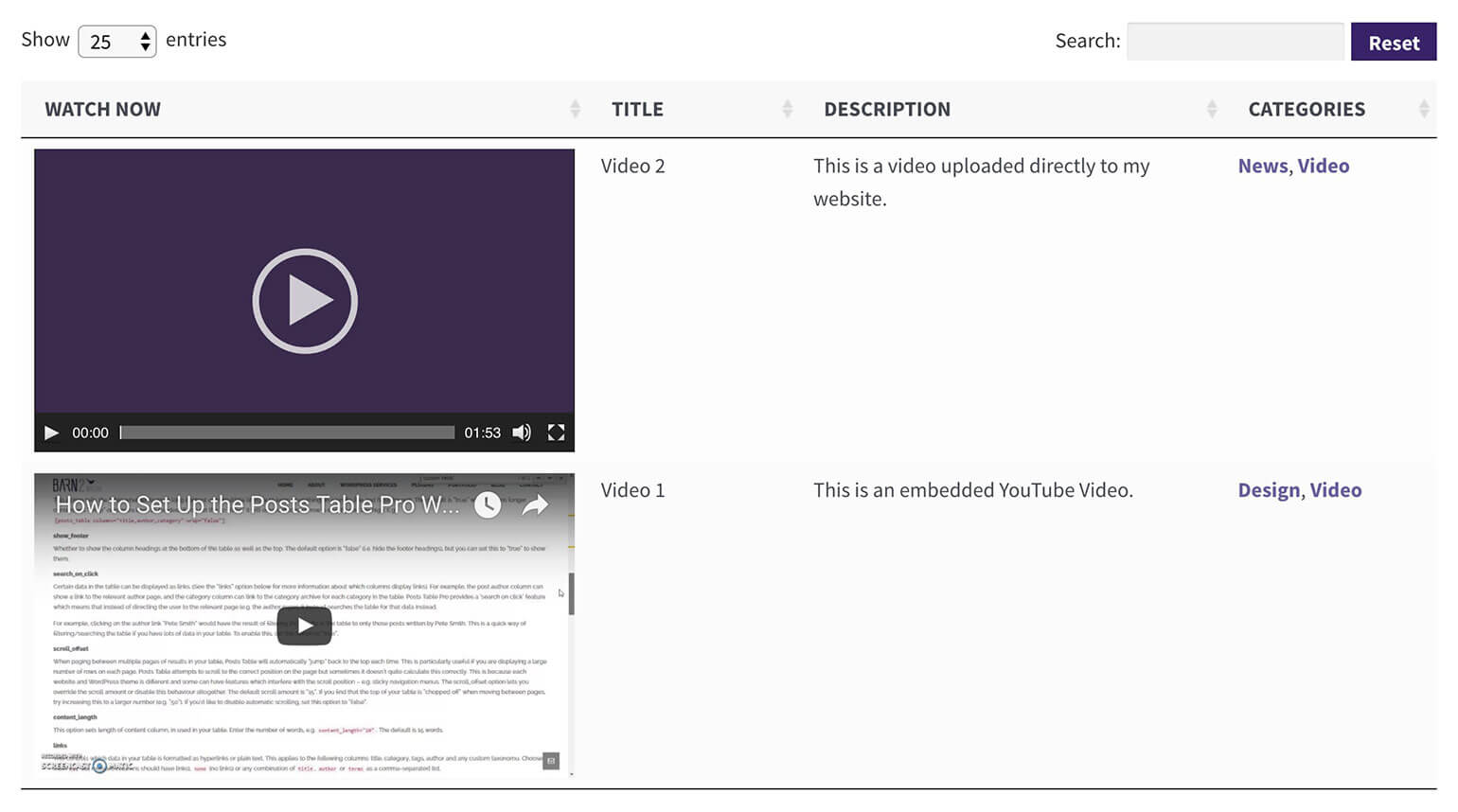Click the play button on Video 2

(x=304, y=301)
